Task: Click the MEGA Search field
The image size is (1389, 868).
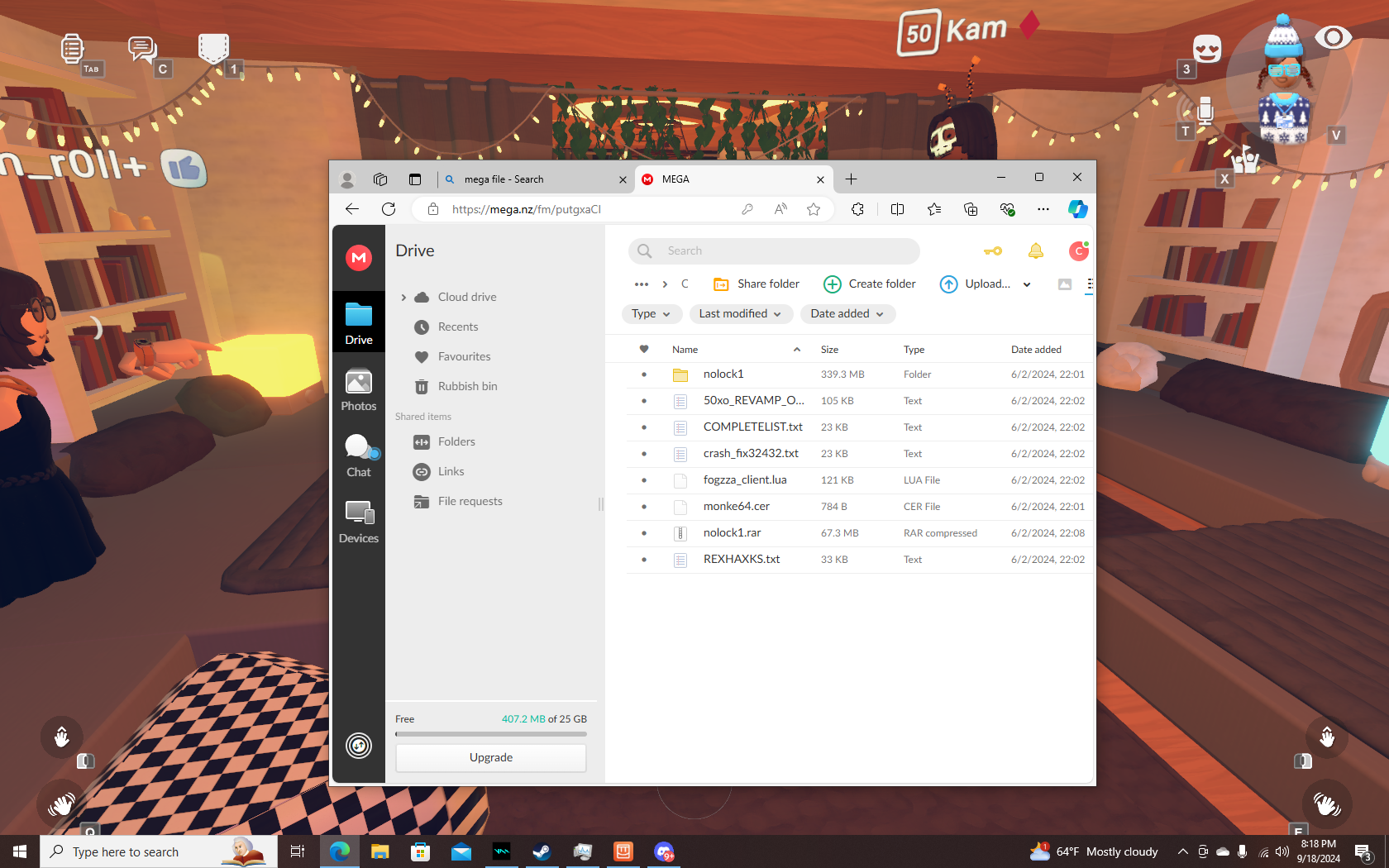Action: (x=774, y=251)
